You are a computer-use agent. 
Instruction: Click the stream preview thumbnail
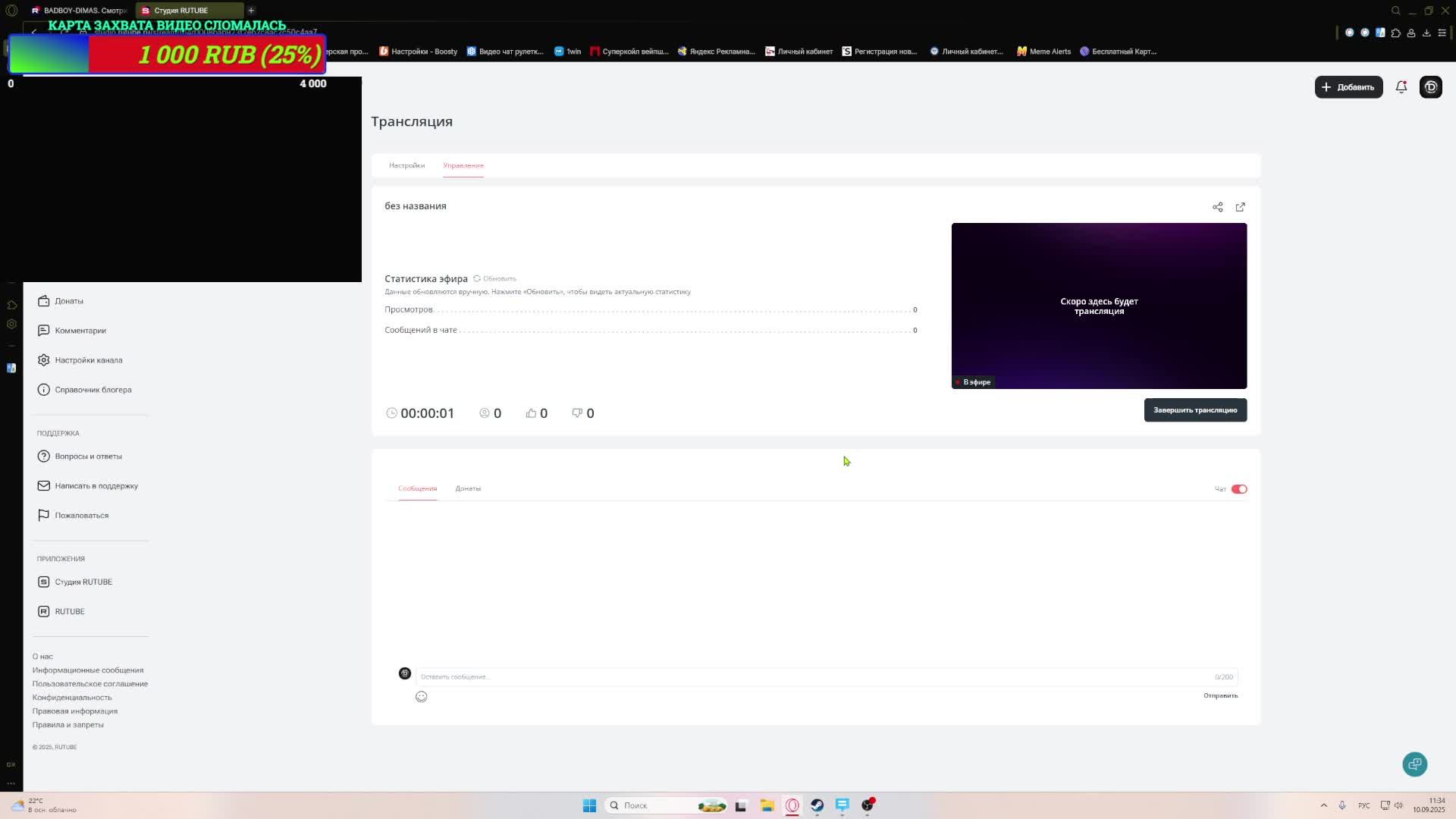pos(1098,306)
